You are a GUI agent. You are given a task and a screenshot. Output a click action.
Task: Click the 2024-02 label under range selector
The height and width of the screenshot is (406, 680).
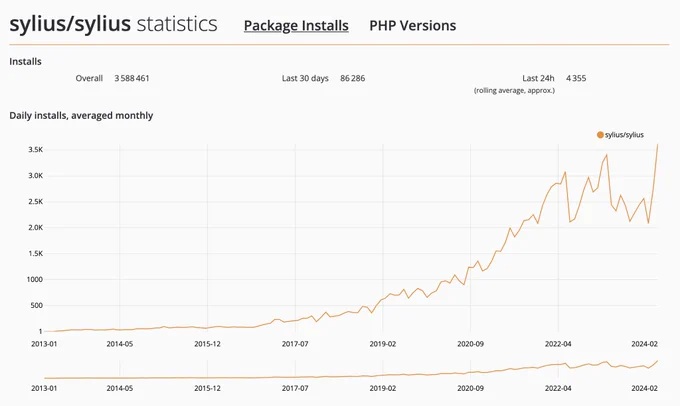point(645,388)
